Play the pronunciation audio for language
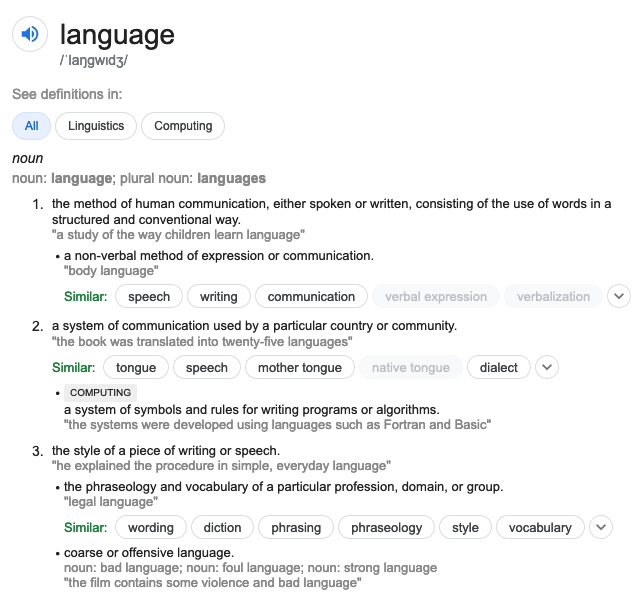 coord(30,34)
